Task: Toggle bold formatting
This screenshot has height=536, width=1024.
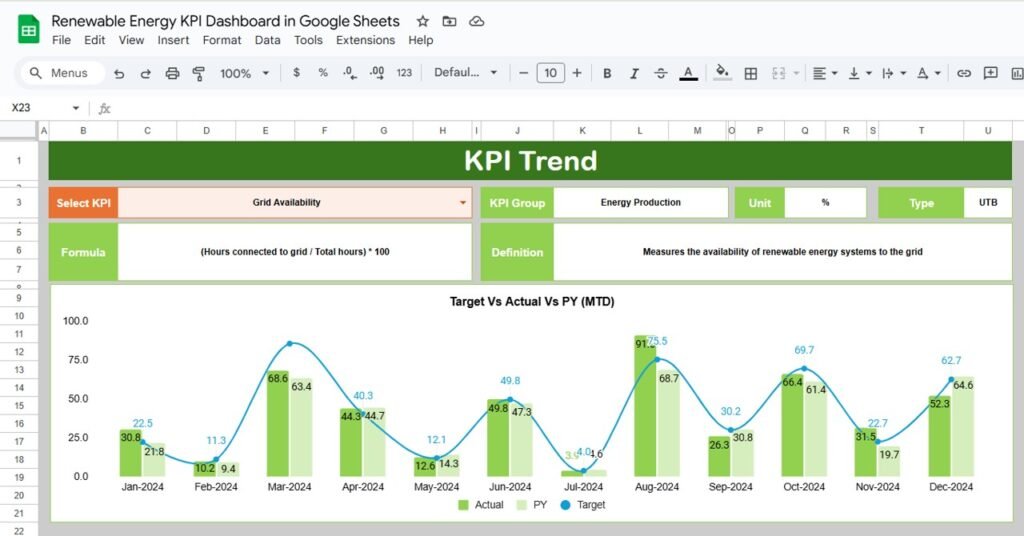Action: tap(607, 73)
